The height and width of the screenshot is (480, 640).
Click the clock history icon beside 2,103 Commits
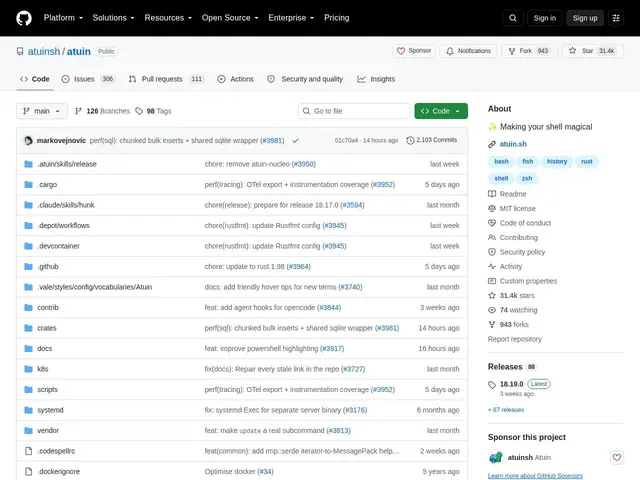410,140
